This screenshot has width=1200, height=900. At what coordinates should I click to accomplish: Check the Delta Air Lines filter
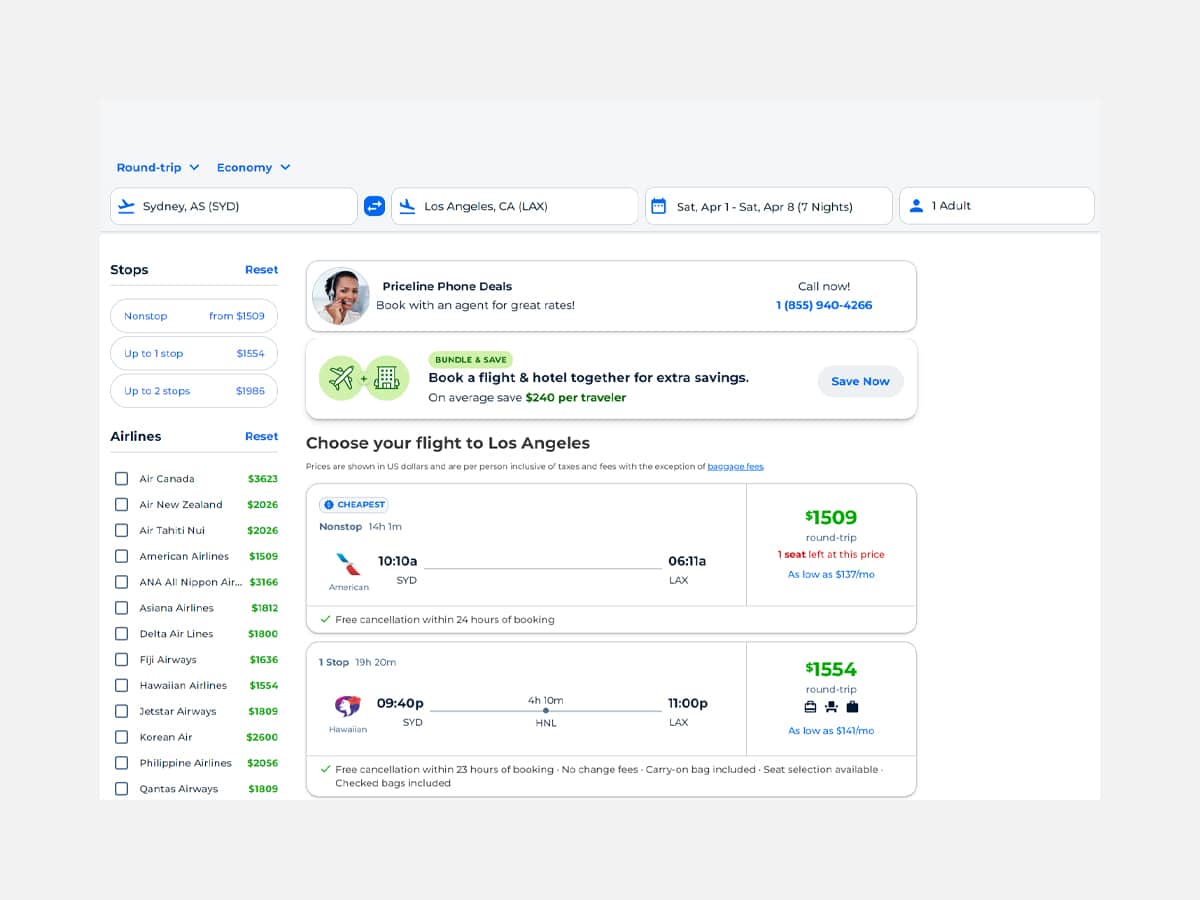[x=121, y=634]
